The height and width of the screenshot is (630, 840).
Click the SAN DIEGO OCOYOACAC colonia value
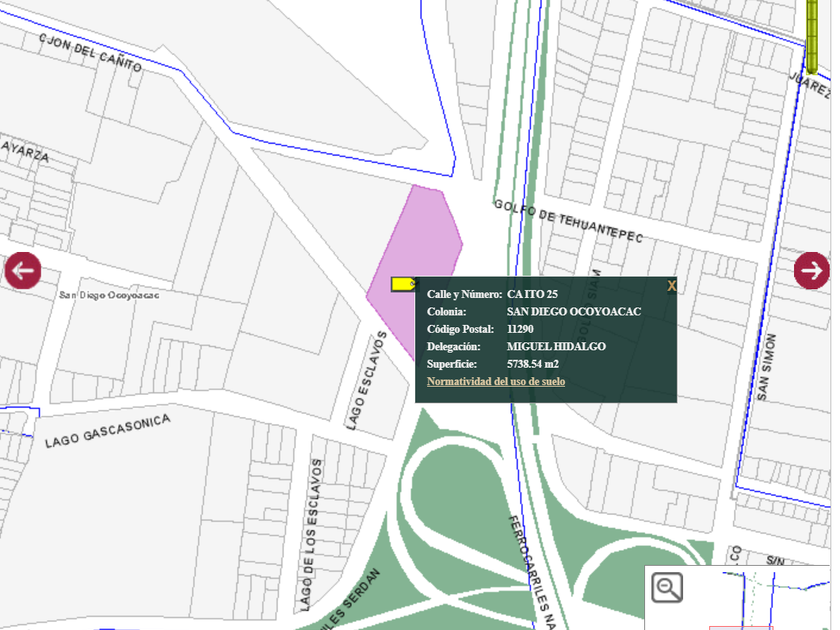click(x=574, y=312)
